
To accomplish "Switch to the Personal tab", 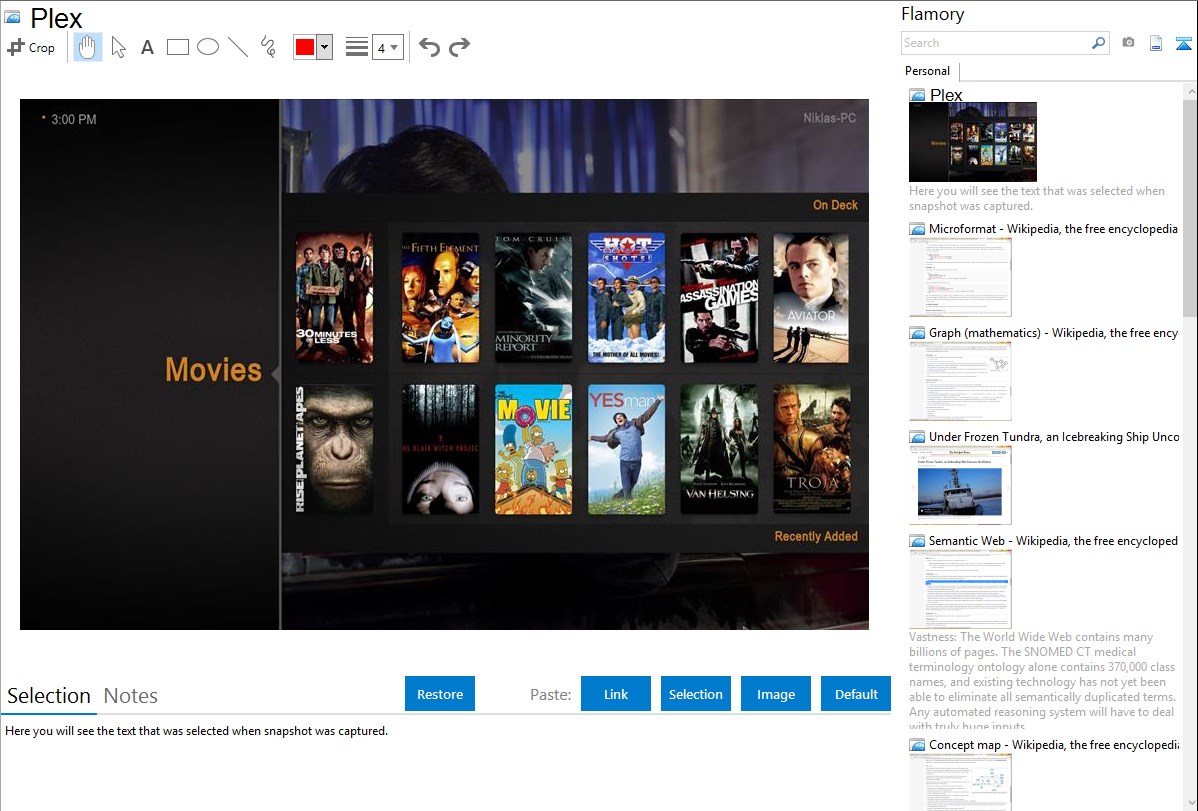I will coord(928,71).
